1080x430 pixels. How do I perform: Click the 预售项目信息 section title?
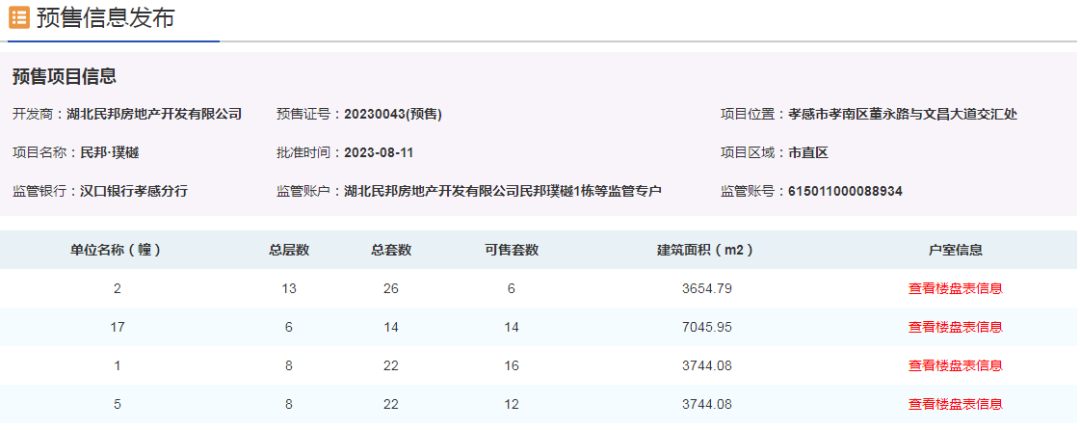(64, 77)
